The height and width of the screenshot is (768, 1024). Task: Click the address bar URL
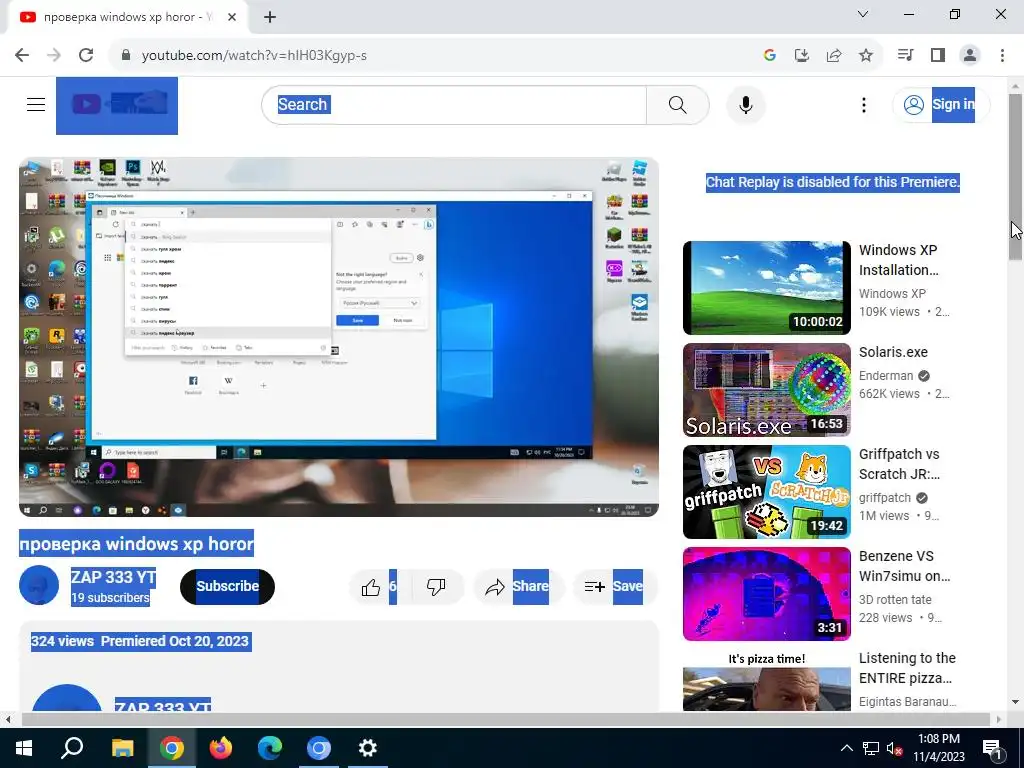tap(254, 56)
